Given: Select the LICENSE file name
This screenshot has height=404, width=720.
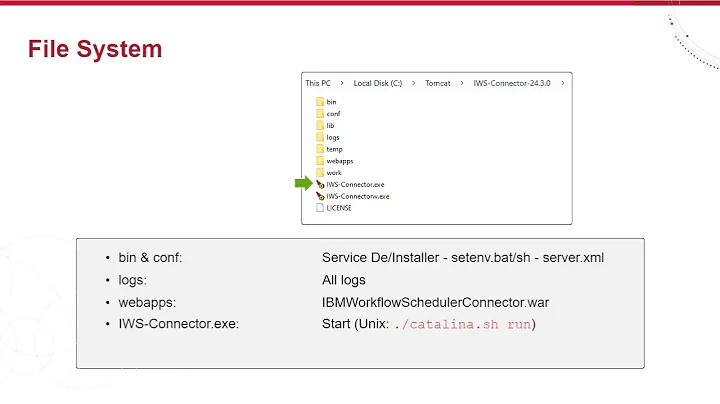Looking at the screenshot, I should click(339, 208).
